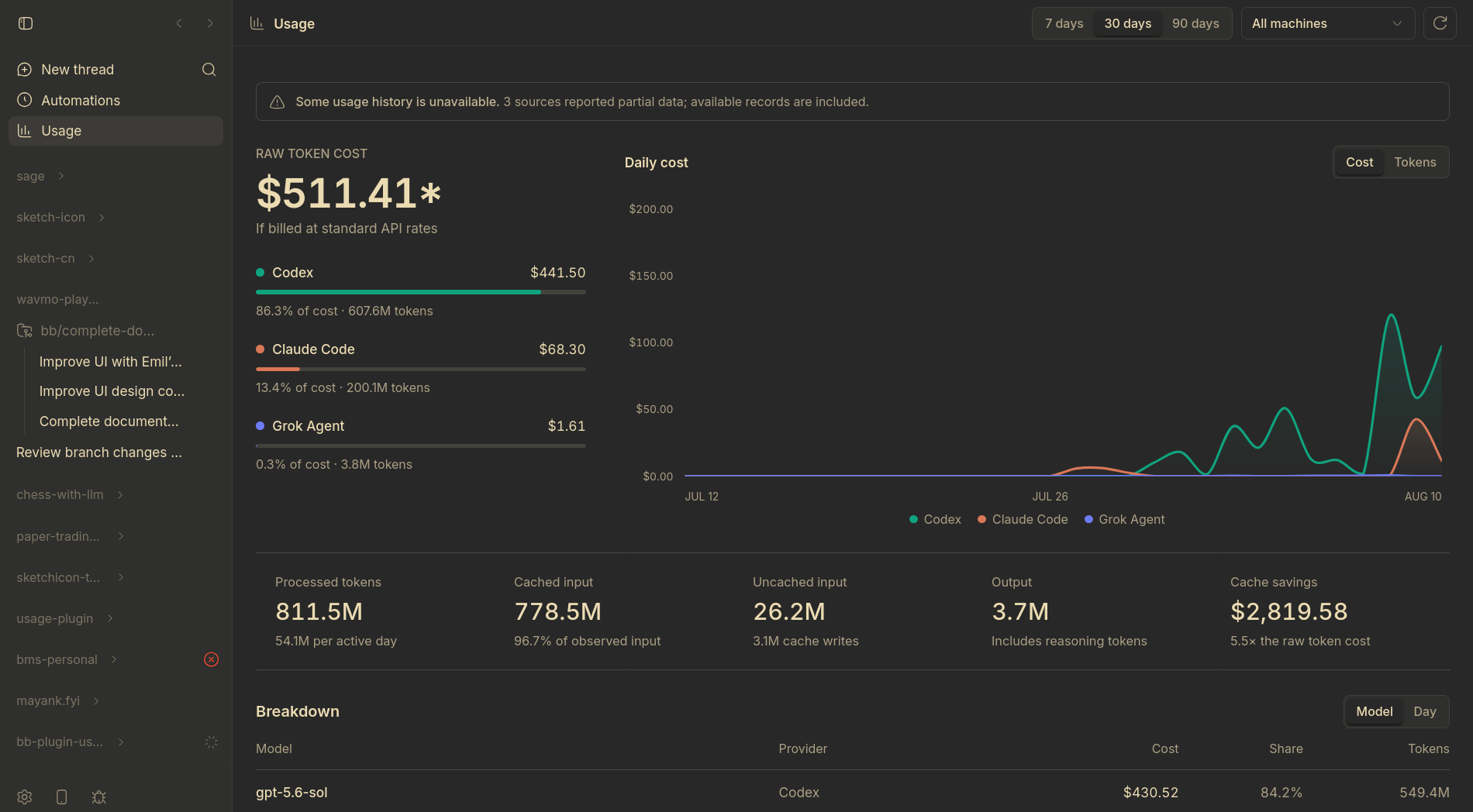Click the Usage chart icon in sidebar
Screen dimensions: 1473x812
[25, 131]
